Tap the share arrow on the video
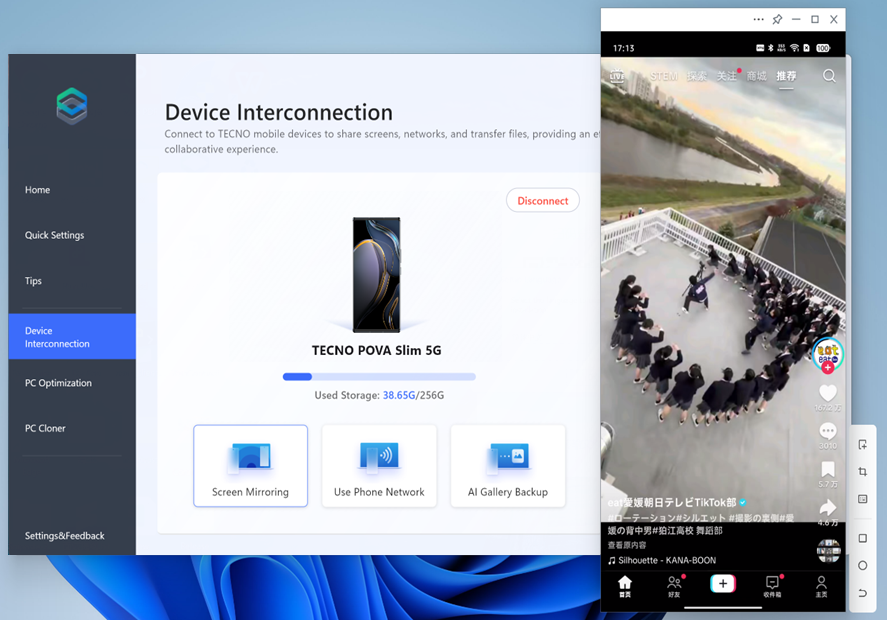 827,508
